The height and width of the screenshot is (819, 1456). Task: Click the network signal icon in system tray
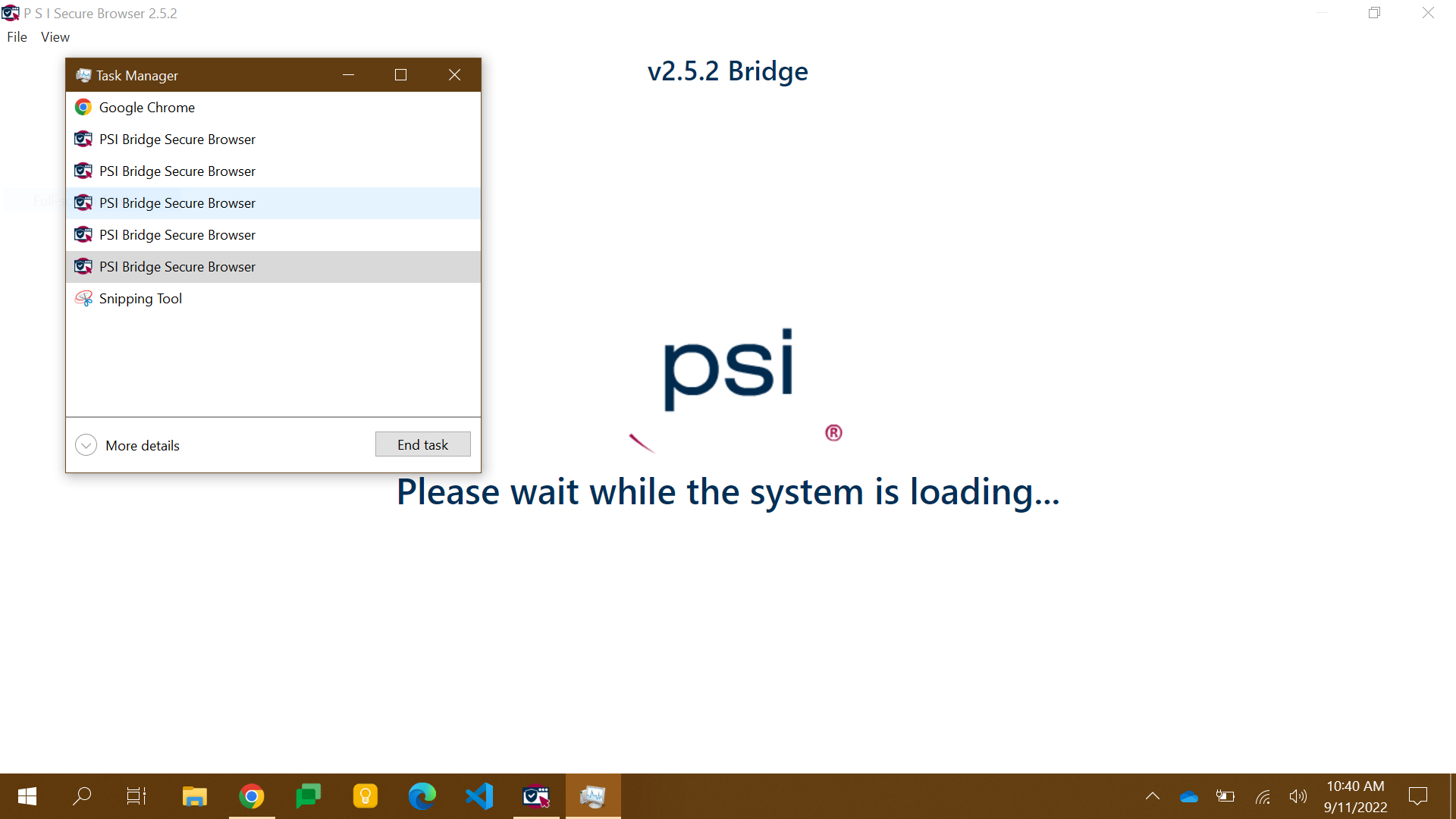click(1263, 797)
